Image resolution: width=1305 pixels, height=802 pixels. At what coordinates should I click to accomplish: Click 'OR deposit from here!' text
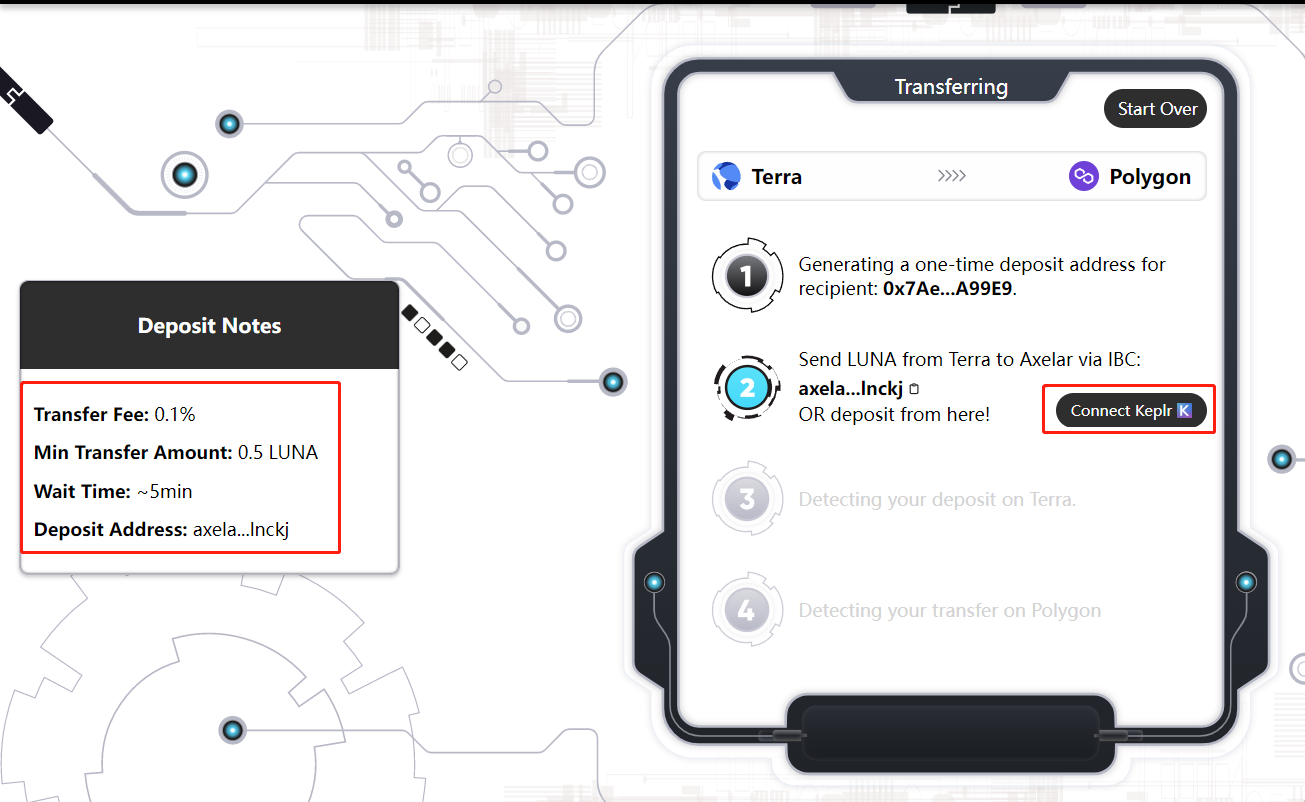tap(894, 414)
